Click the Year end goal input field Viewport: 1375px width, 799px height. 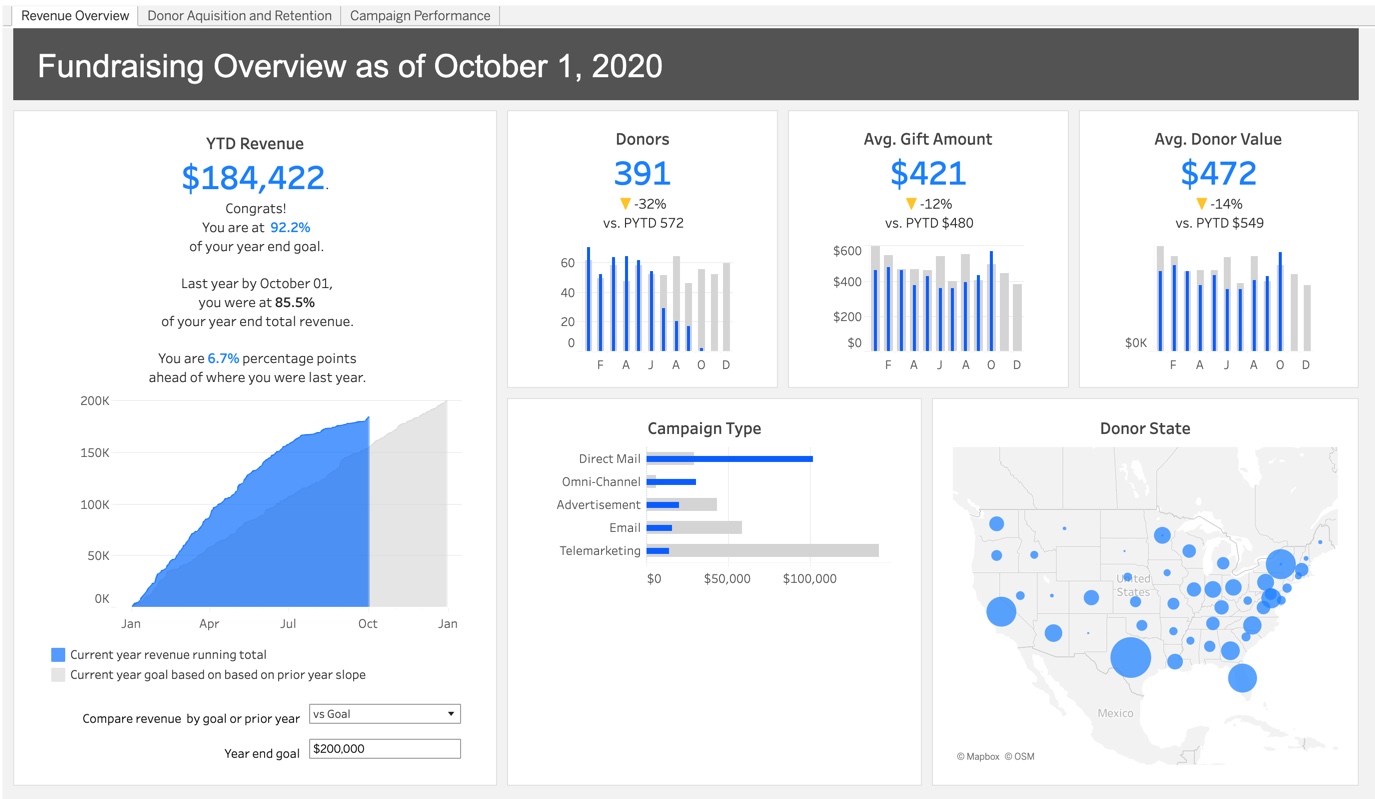385,748
